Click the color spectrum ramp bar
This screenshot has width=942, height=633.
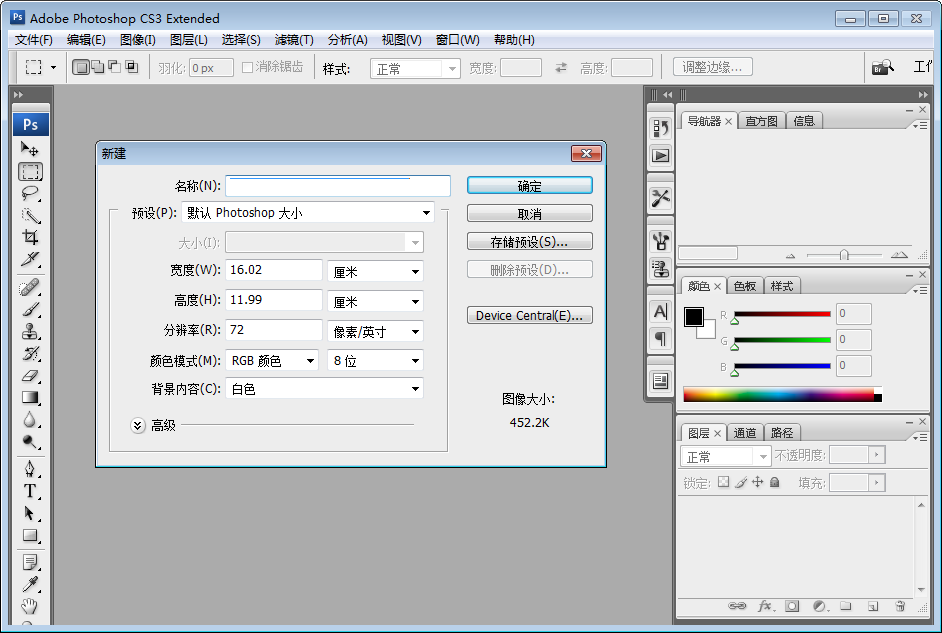[778, 395]
